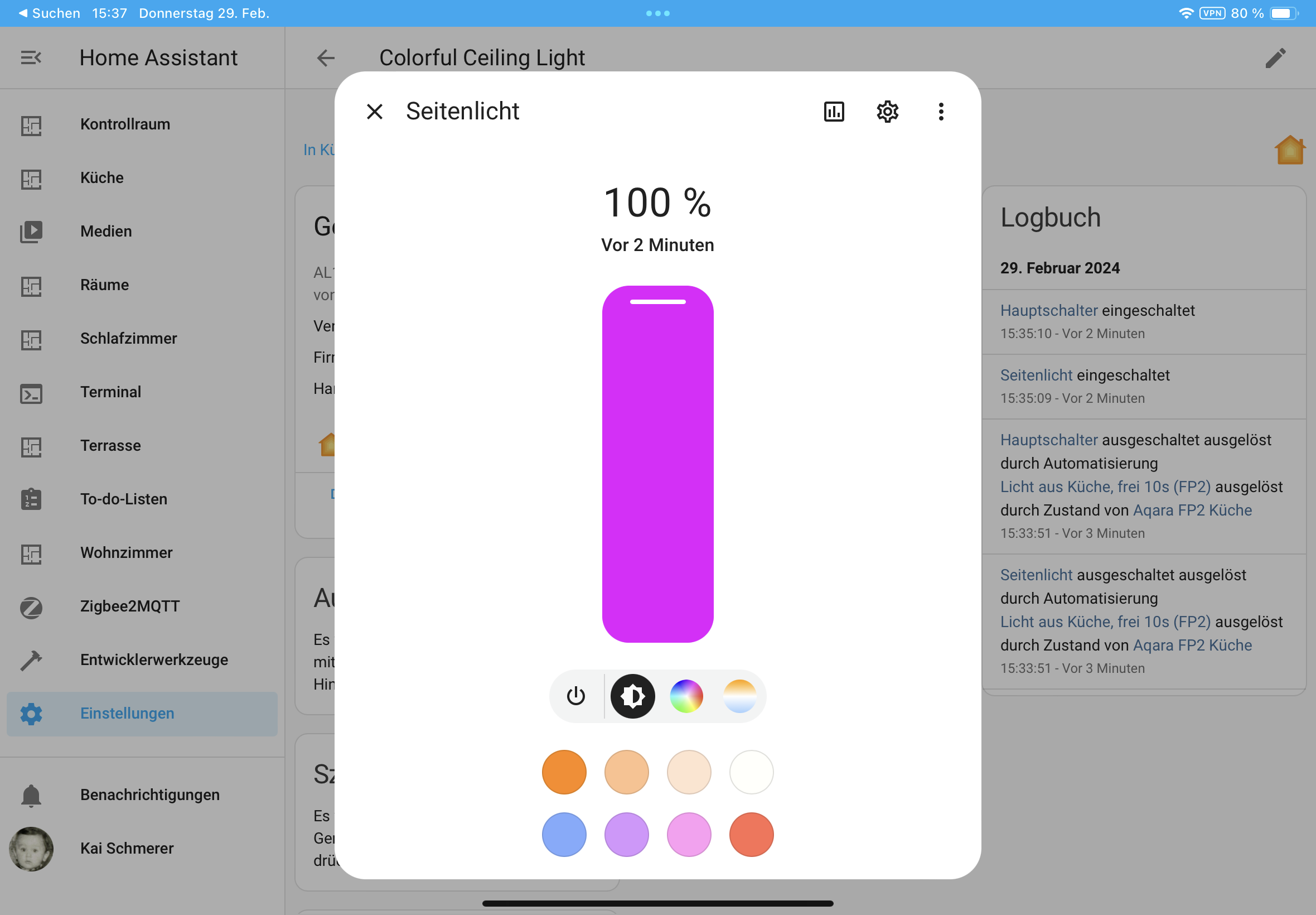Click the brightness slider bar
The width and height of the screenshot is (1316, 915).
[657, 464]
